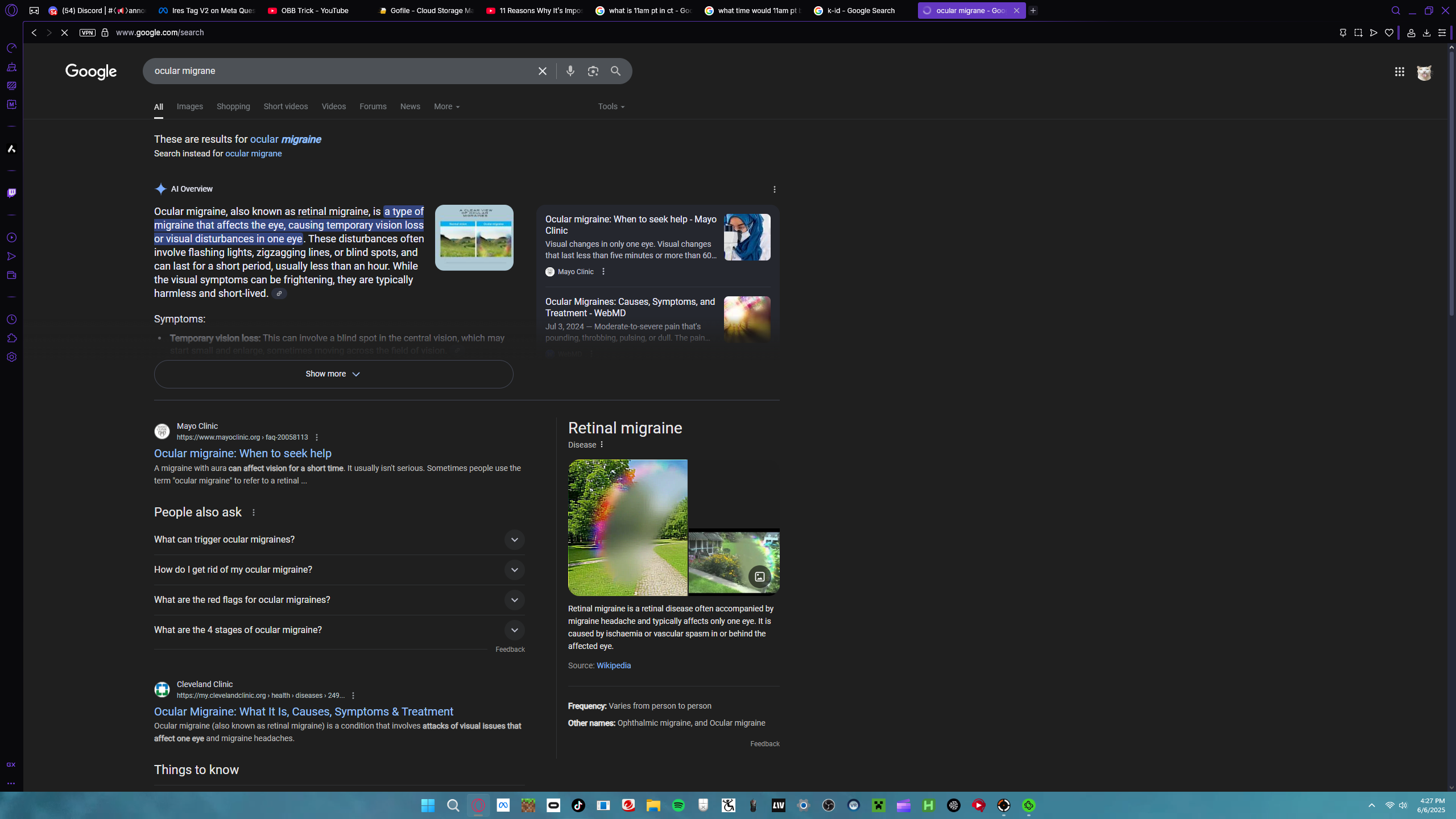1456x819 pixels.
Task: Expand 'What can trigger ocular migraines?'
Action: click(x=339, y=540)
